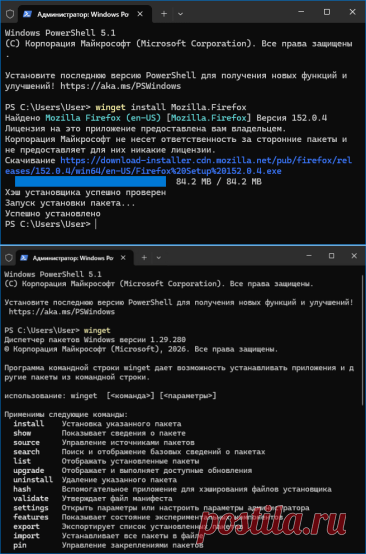Click shield icon in lower terminal window

[9, 258]
